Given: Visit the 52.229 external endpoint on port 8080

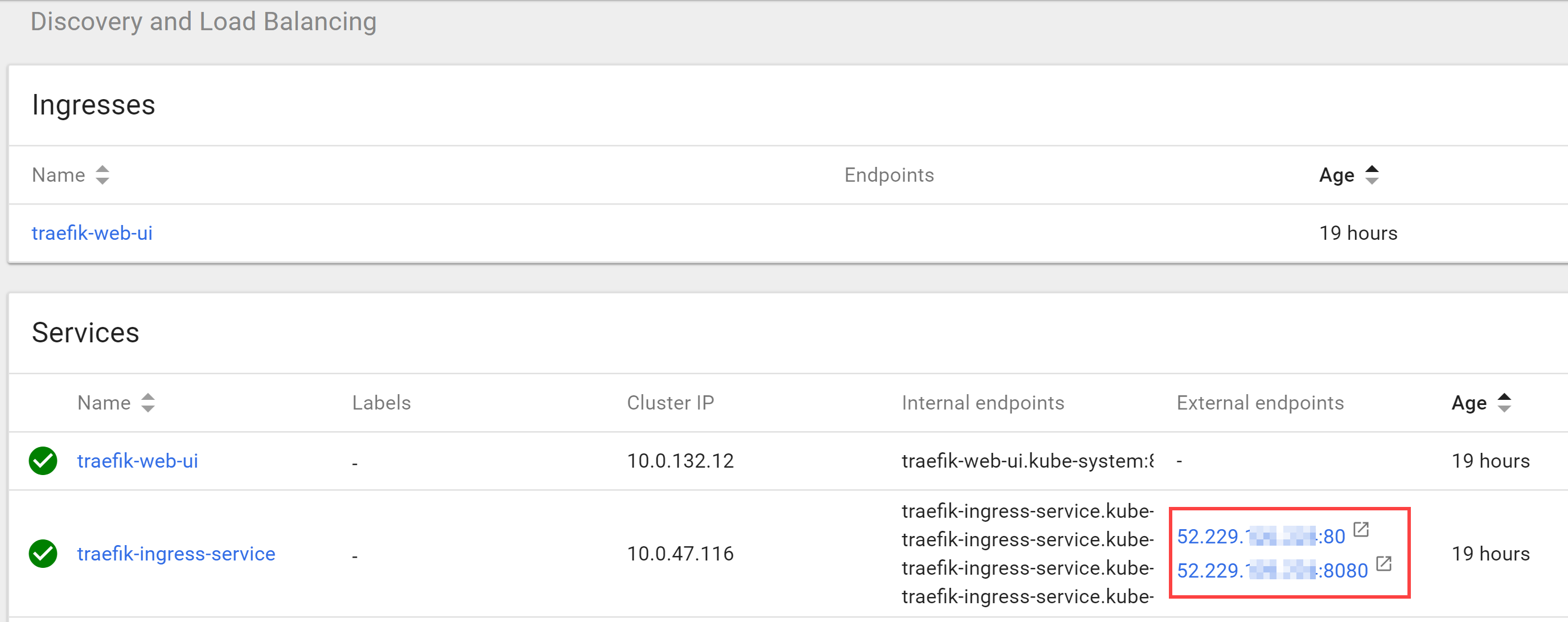Looking at the screenshot, I should coord(1272,571).
